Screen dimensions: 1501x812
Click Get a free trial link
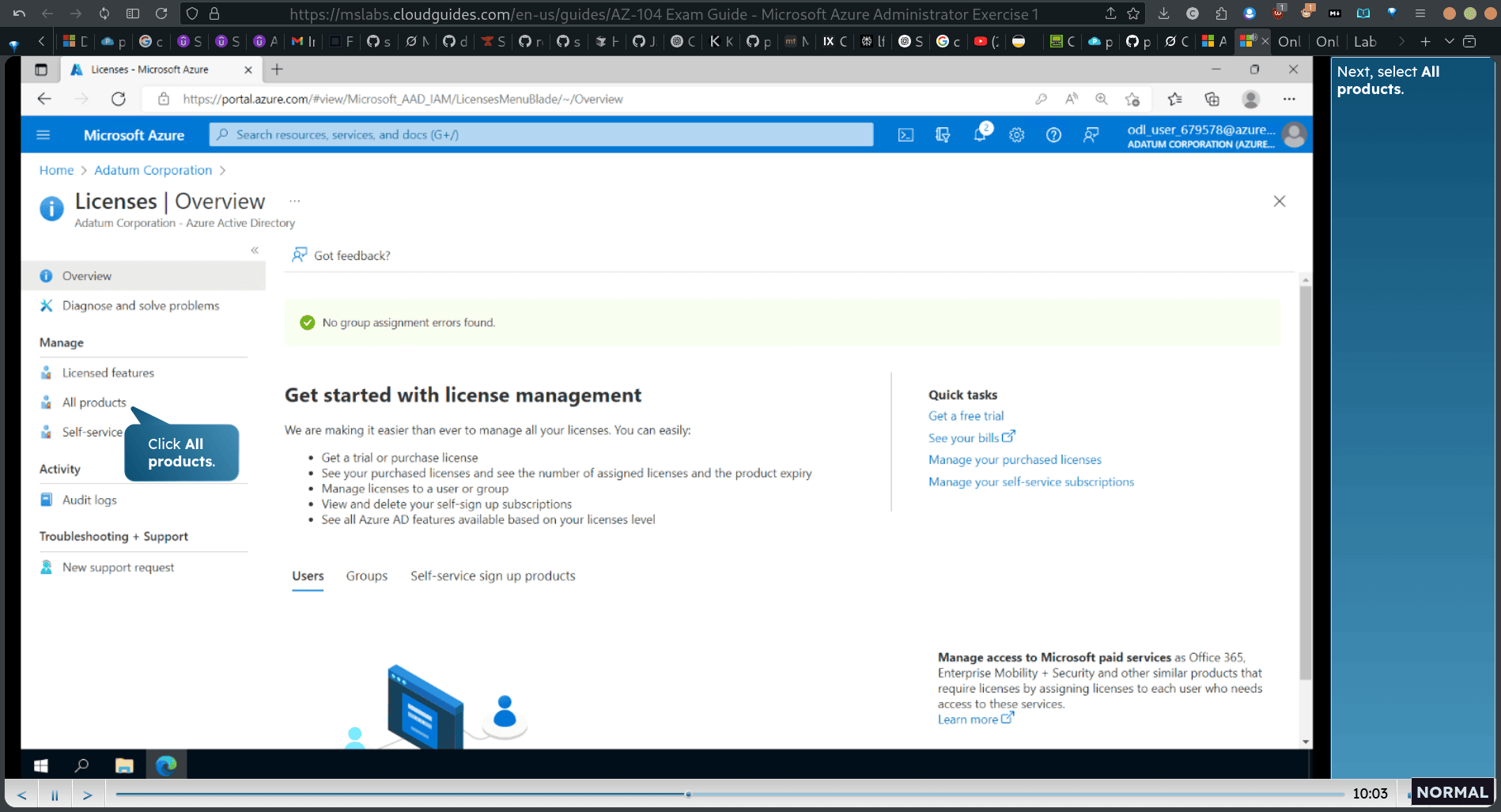(x=966, y=416)
